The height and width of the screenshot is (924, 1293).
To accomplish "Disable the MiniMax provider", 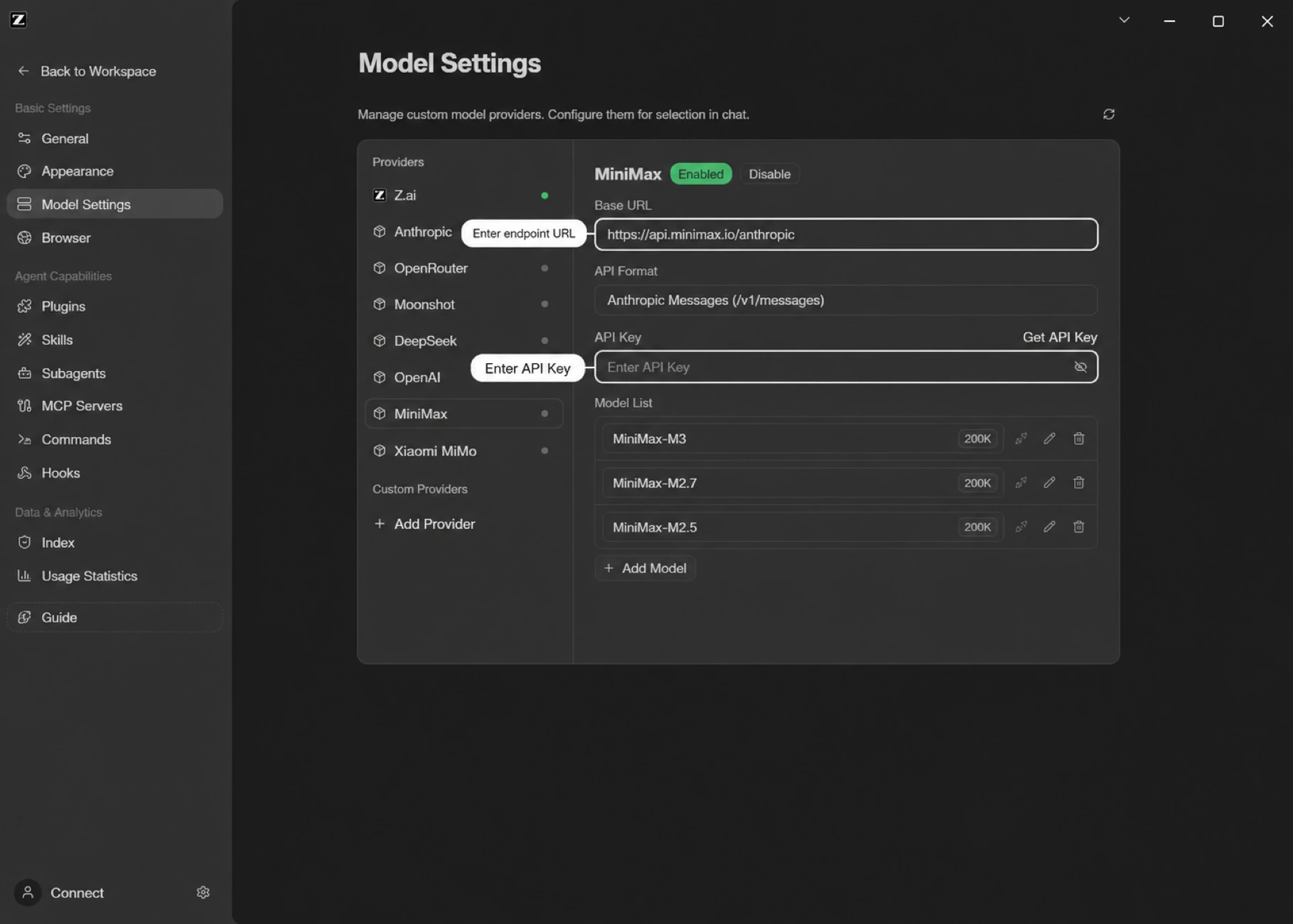I will pos(770,174).
